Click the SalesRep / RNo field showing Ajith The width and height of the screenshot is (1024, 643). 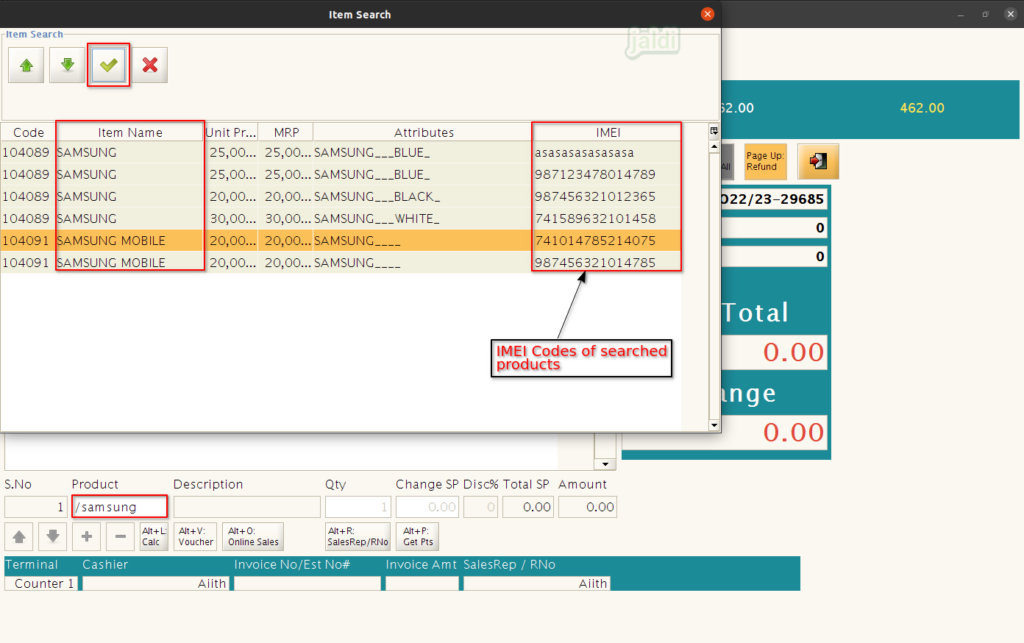(x=537, y=584)
